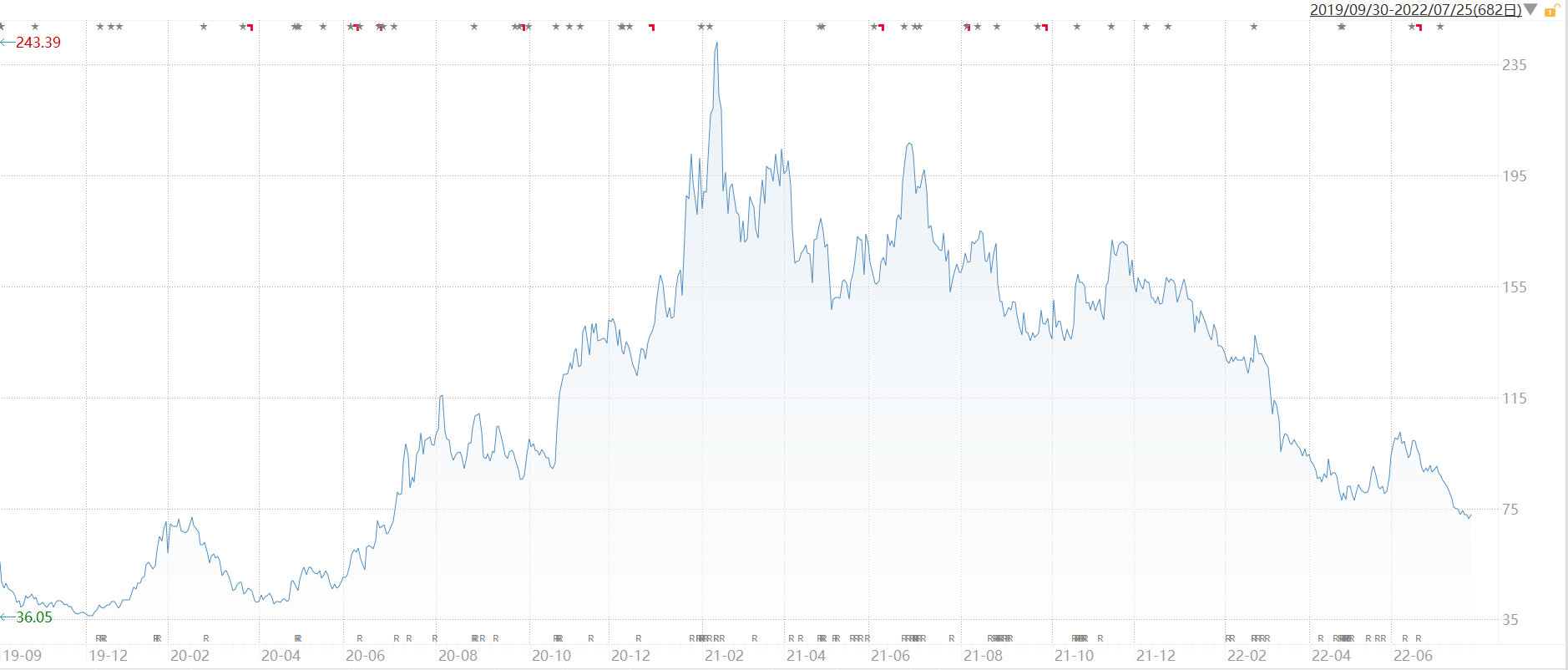Click the 2019/09/30-2022/07/25 date range link
This screenshot has height=670, width=1568.
pyautogui.click(x=1415, y=10)
